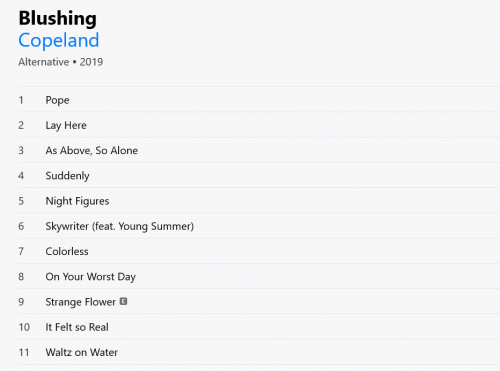Click track number 3
Image resolution: width=500 pixels, height=371 pixels.
[x=21, y=150]
